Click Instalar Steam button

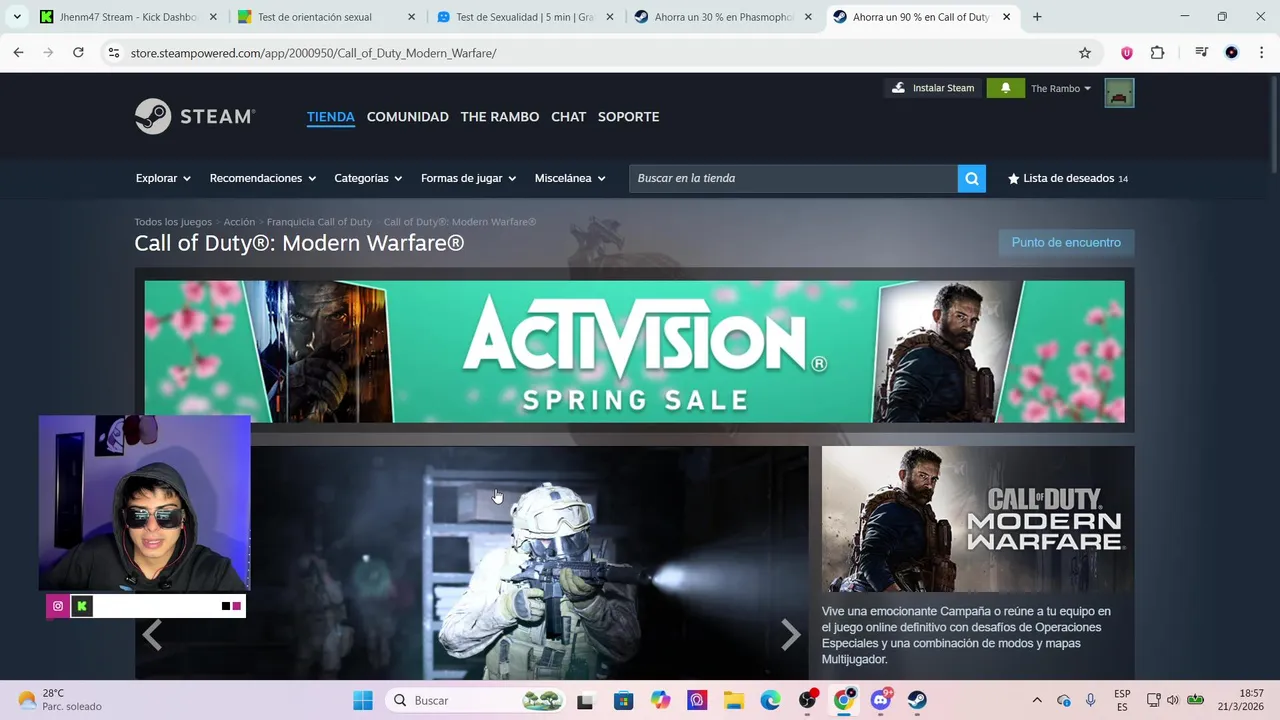[933, 88]
